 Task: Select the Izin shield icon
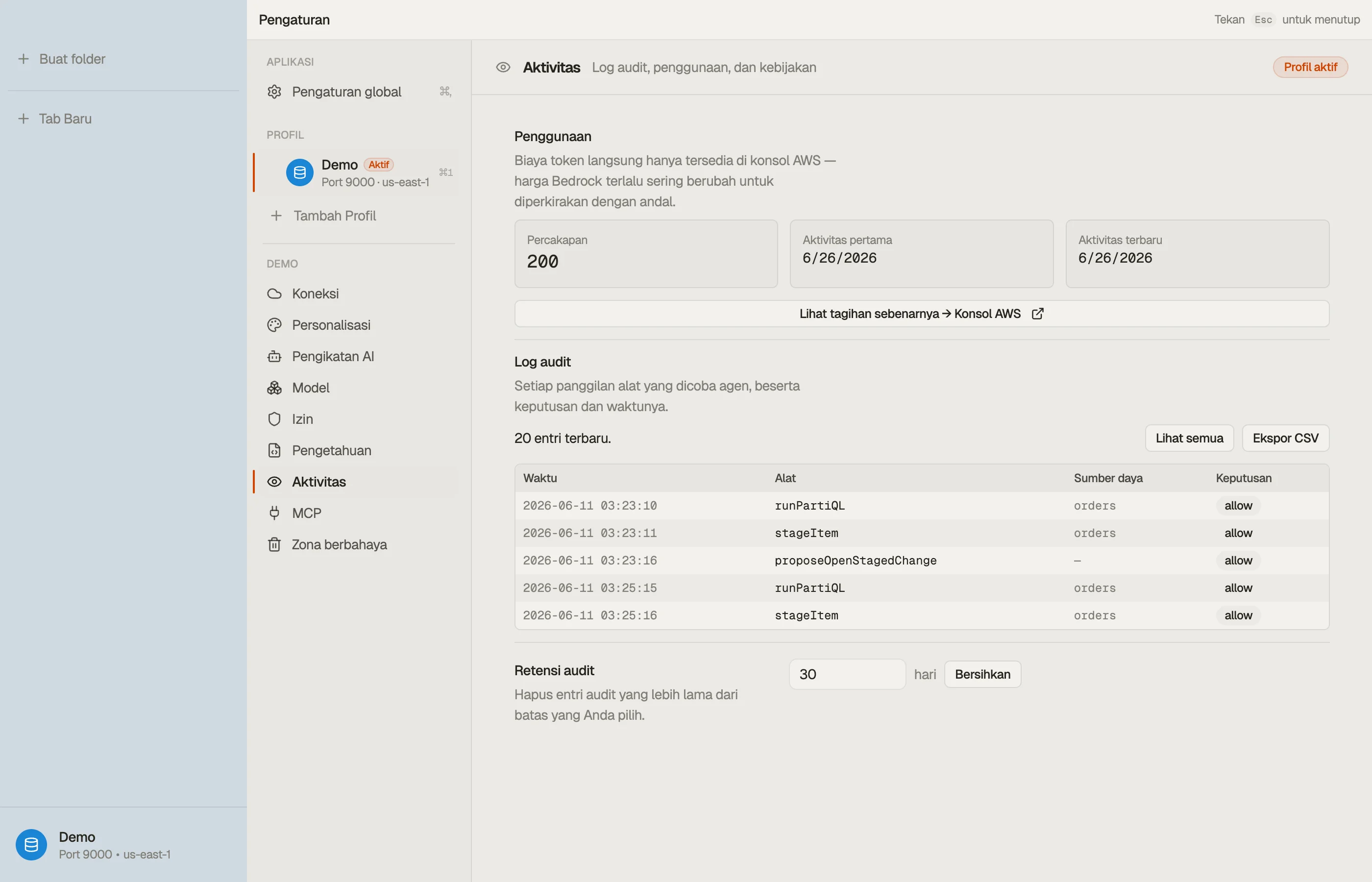(x=274, y=419)
